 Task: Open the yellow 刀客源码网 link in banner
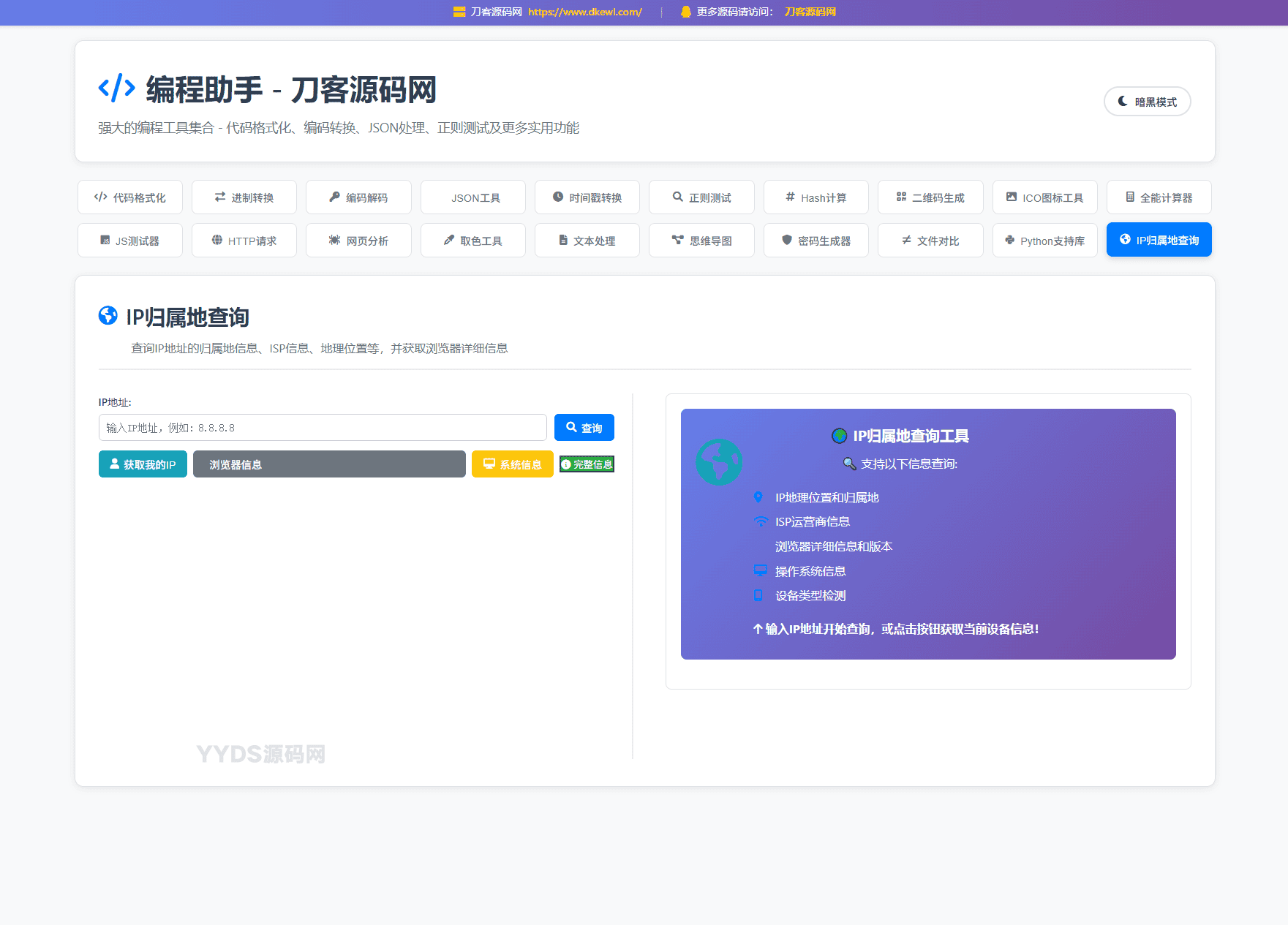(810, 12)
